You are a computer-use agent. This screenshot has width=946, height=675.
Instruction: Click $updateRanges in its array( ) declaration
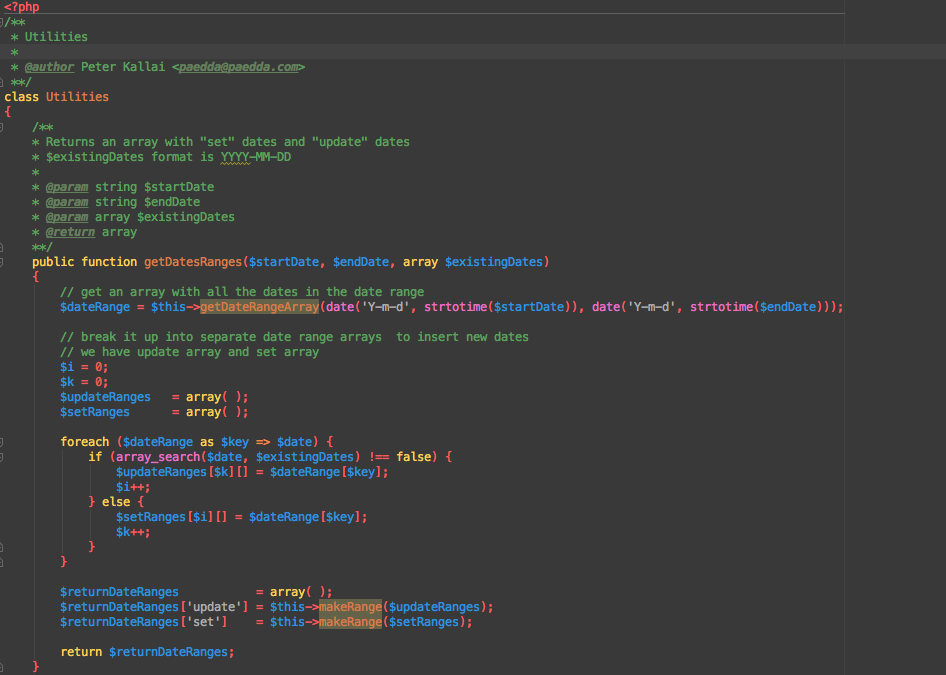[x=106, y=397]
